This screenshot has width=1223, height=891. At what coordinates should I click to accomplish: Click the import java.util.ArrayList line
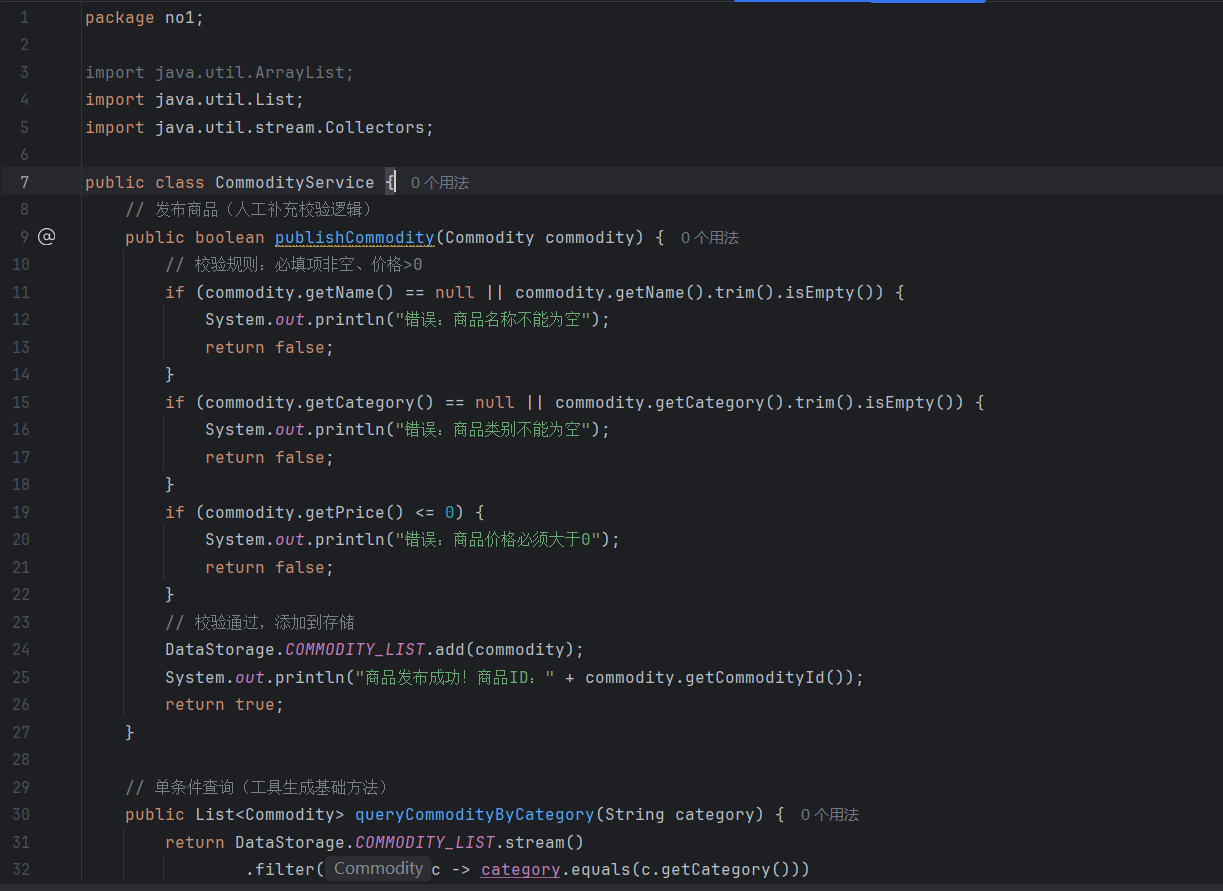point(220,73)
